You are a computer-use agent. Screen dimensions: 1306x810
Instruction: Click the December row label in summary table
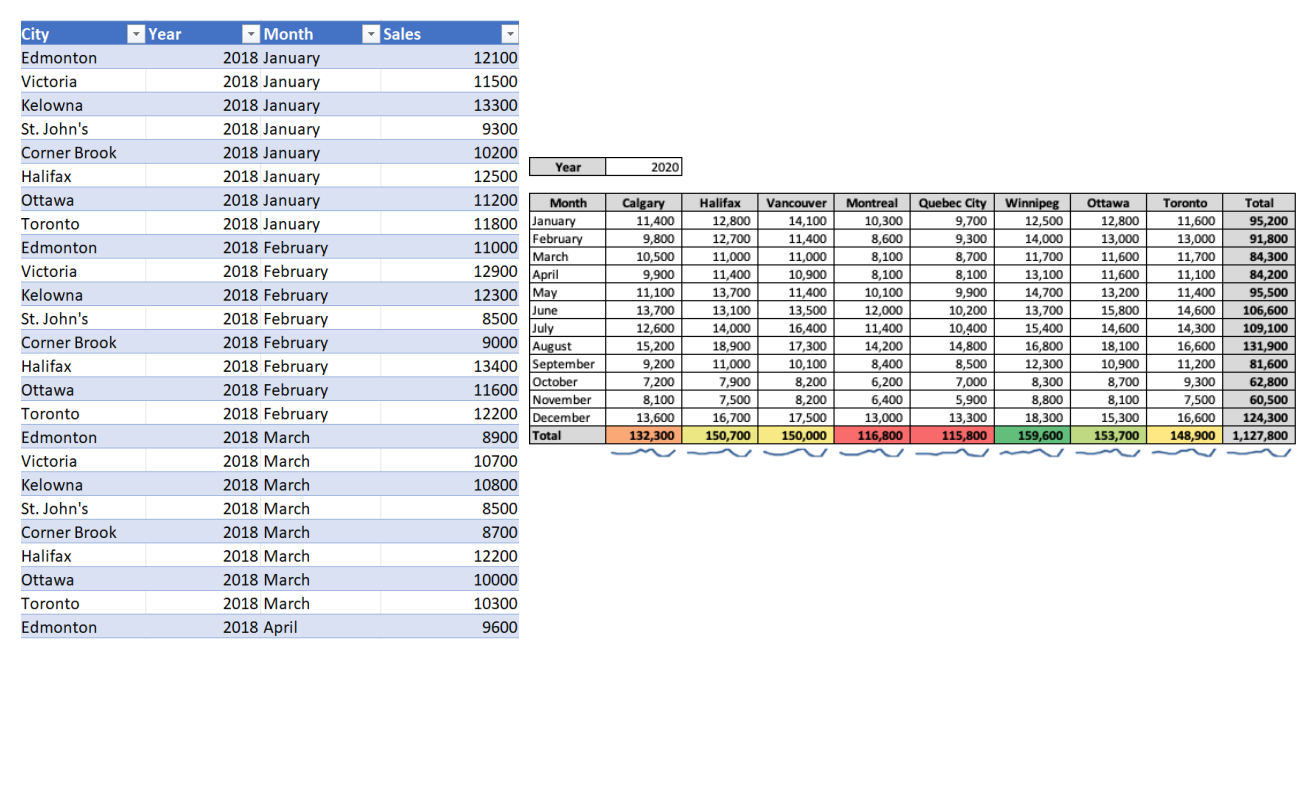click(567, 417)
